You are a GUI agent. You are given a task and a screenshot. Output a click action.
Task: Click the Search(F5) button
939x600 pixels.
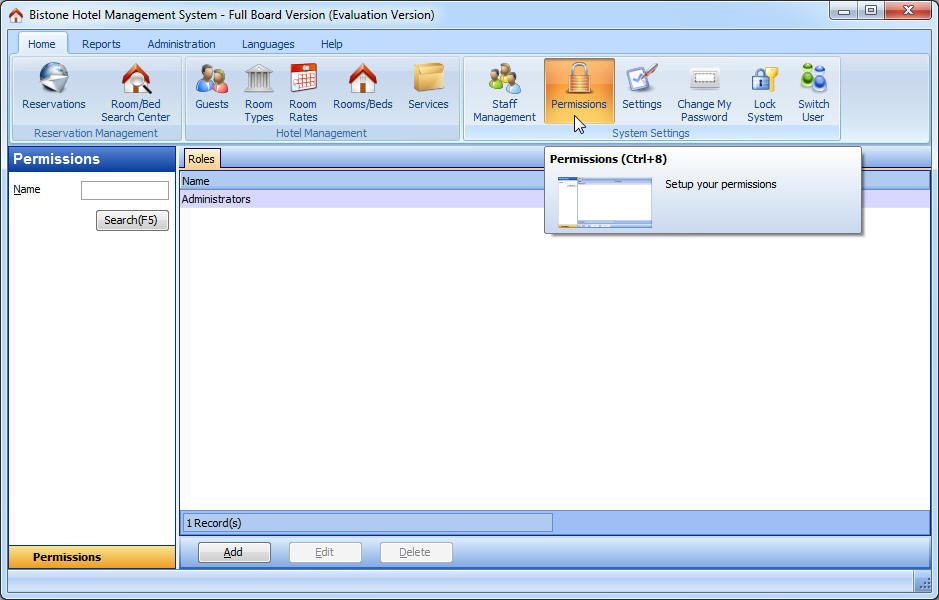point(131,220)
